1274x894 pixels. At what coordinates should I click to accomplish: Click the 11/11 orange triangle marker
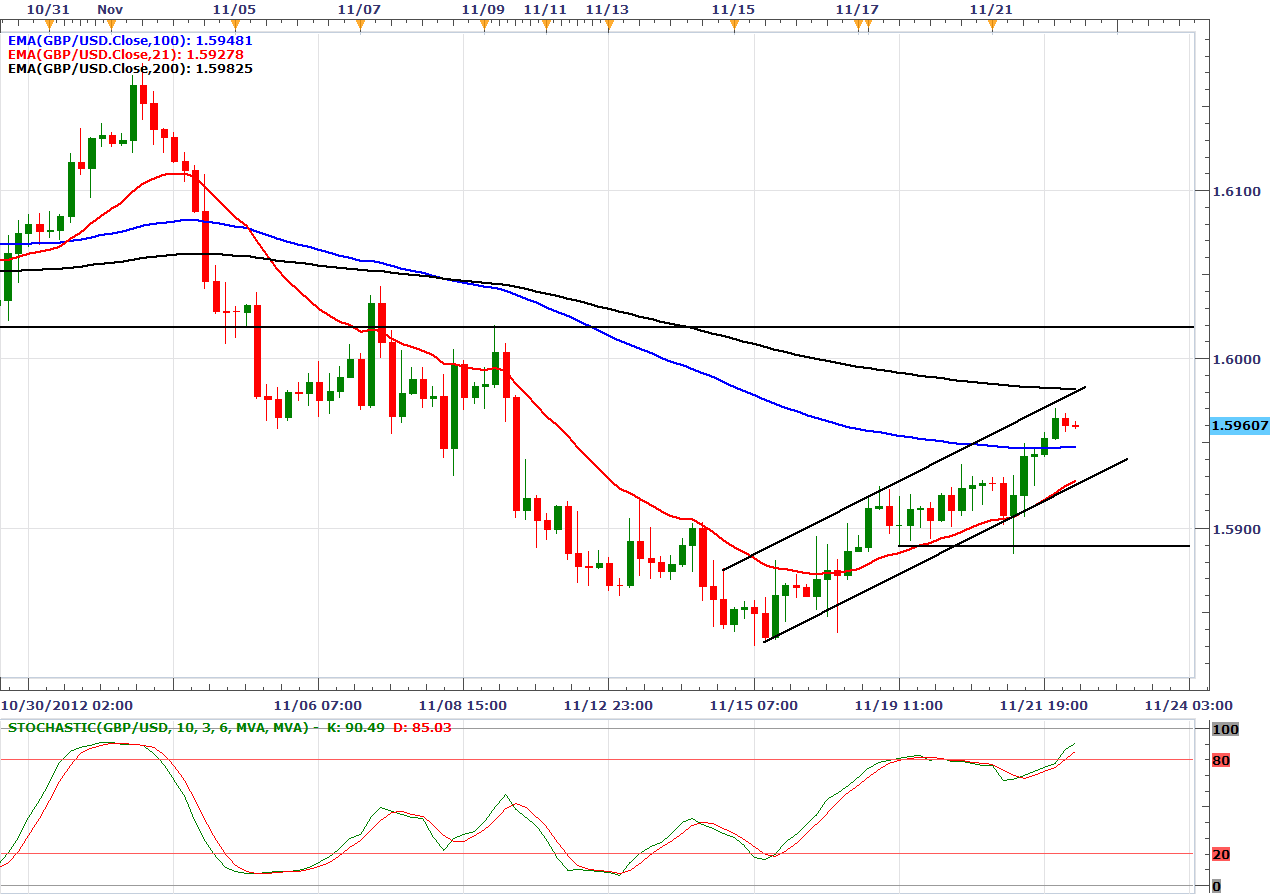[x=546, y=27]
